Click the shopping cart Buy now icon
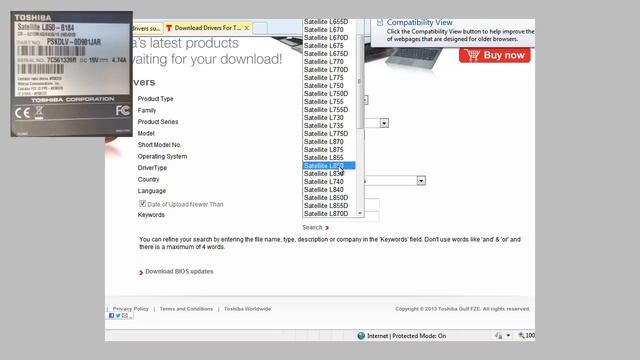This screenshot has height=360, width=640. click(472, 55)
